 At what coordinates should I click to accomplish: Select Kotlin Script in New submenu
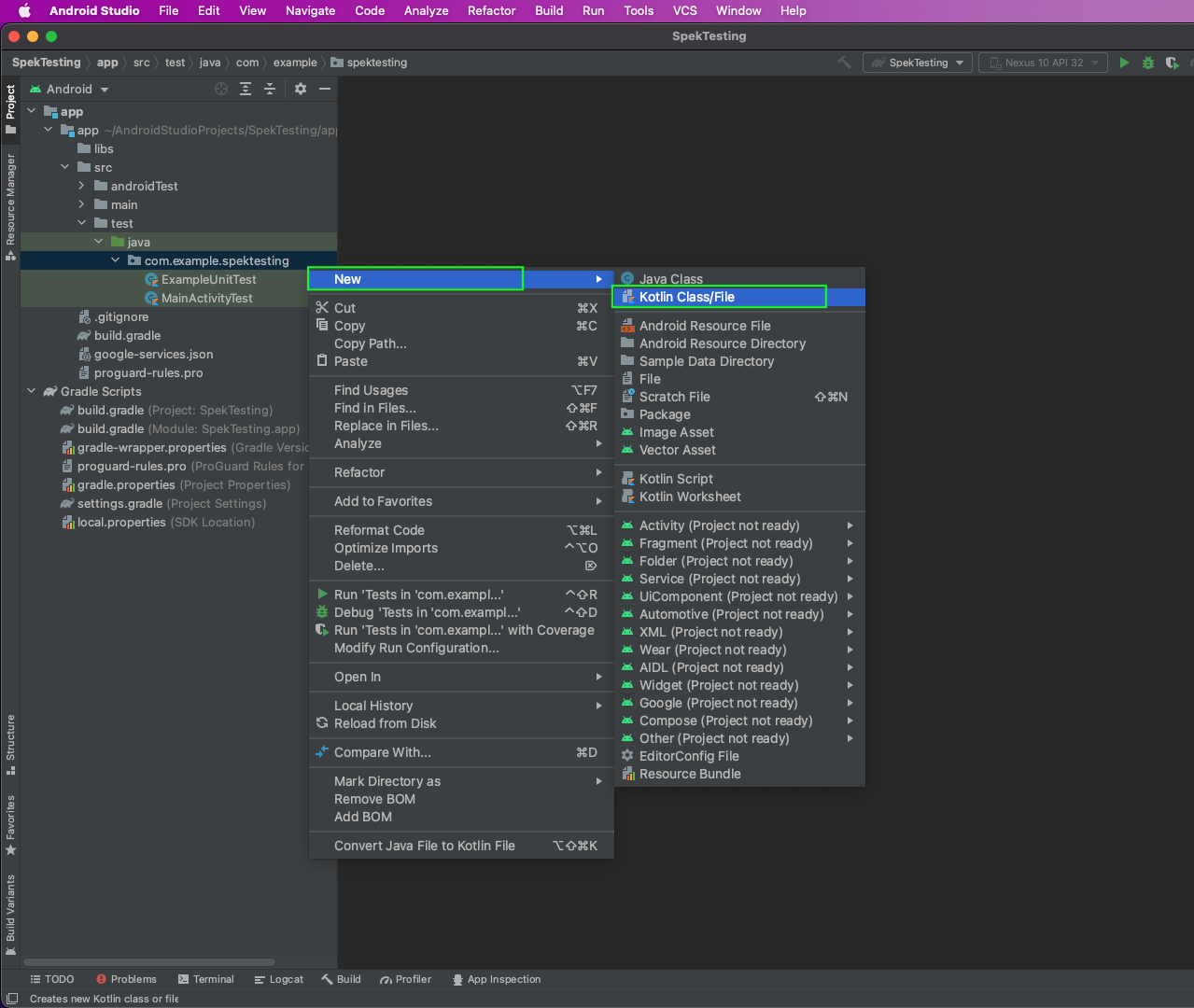coord(738,479)
